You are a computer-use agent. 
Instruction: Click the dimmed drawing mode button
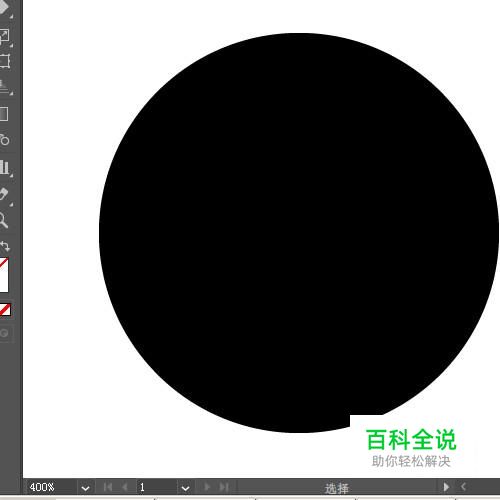tap(4, 333)
